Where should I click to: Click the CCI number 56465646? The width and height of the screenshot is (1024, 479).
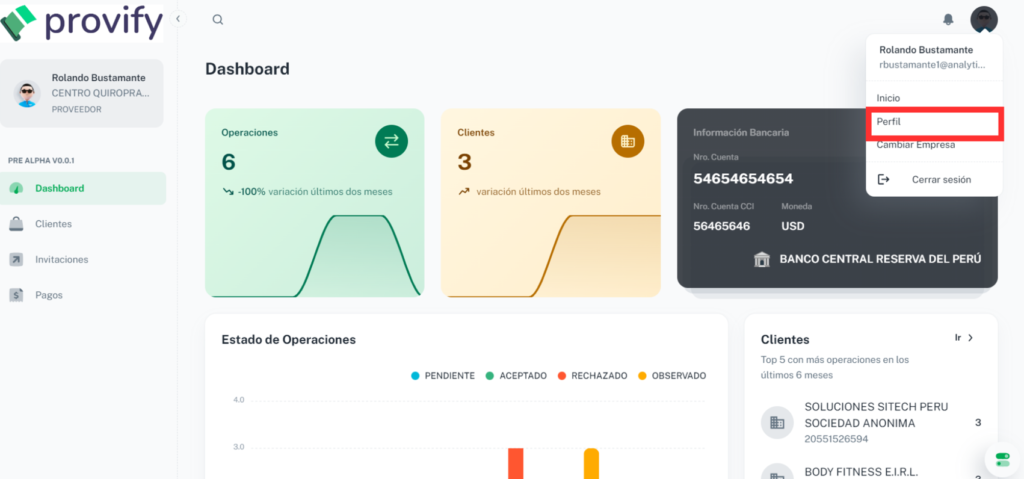pyautogui.click(x=722, y=226)
